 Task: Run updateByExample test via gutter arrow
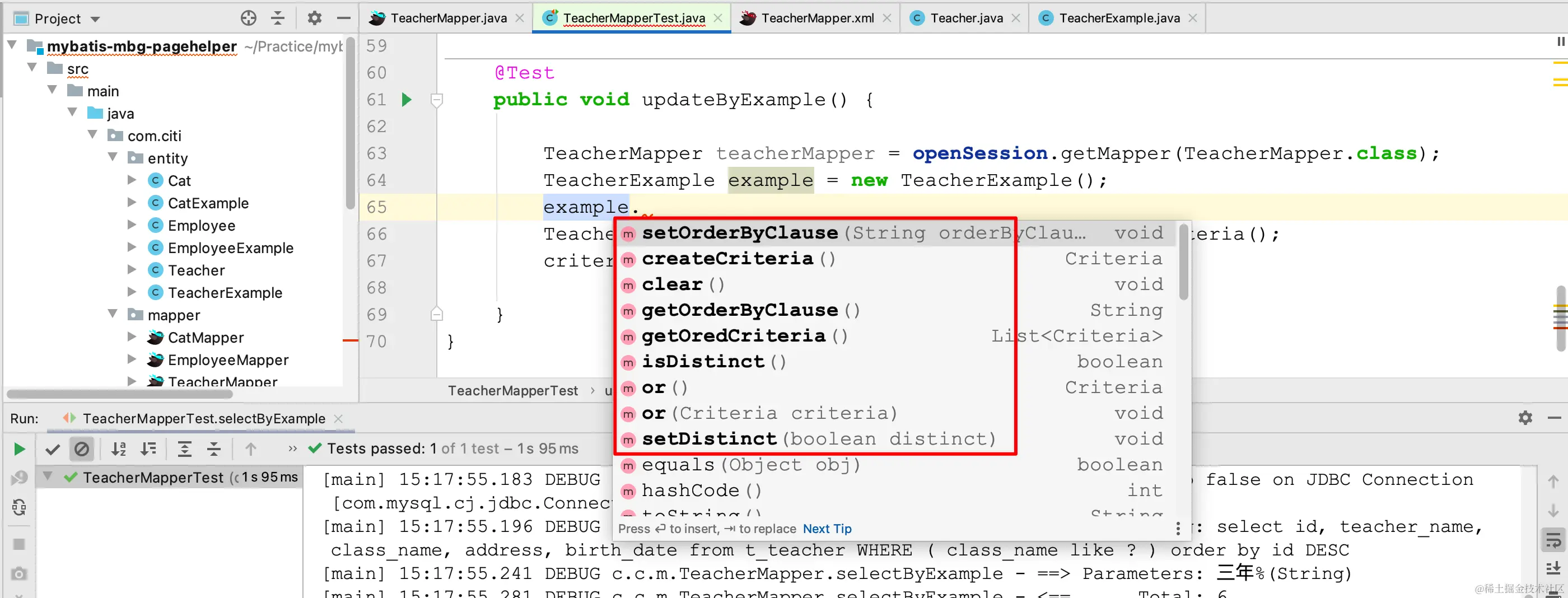407,99
